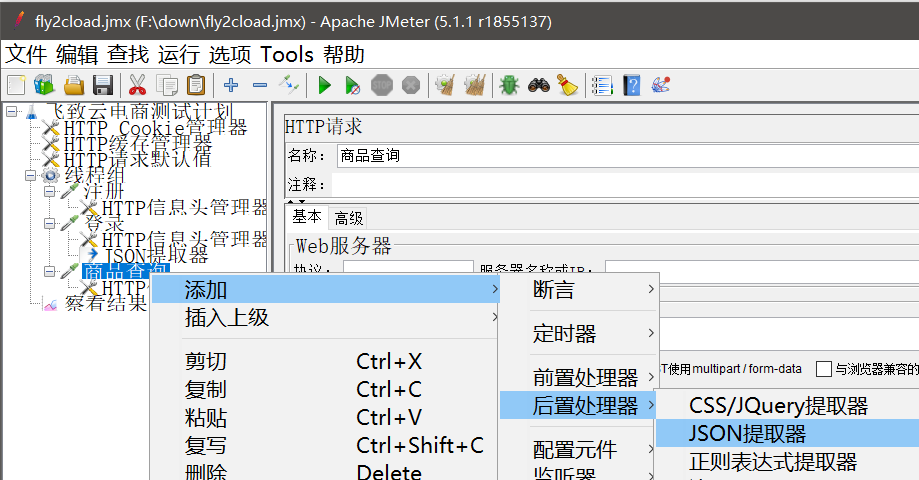Choose 剪切 from the context menu
The image size is (919, 480).
(325, 361)
